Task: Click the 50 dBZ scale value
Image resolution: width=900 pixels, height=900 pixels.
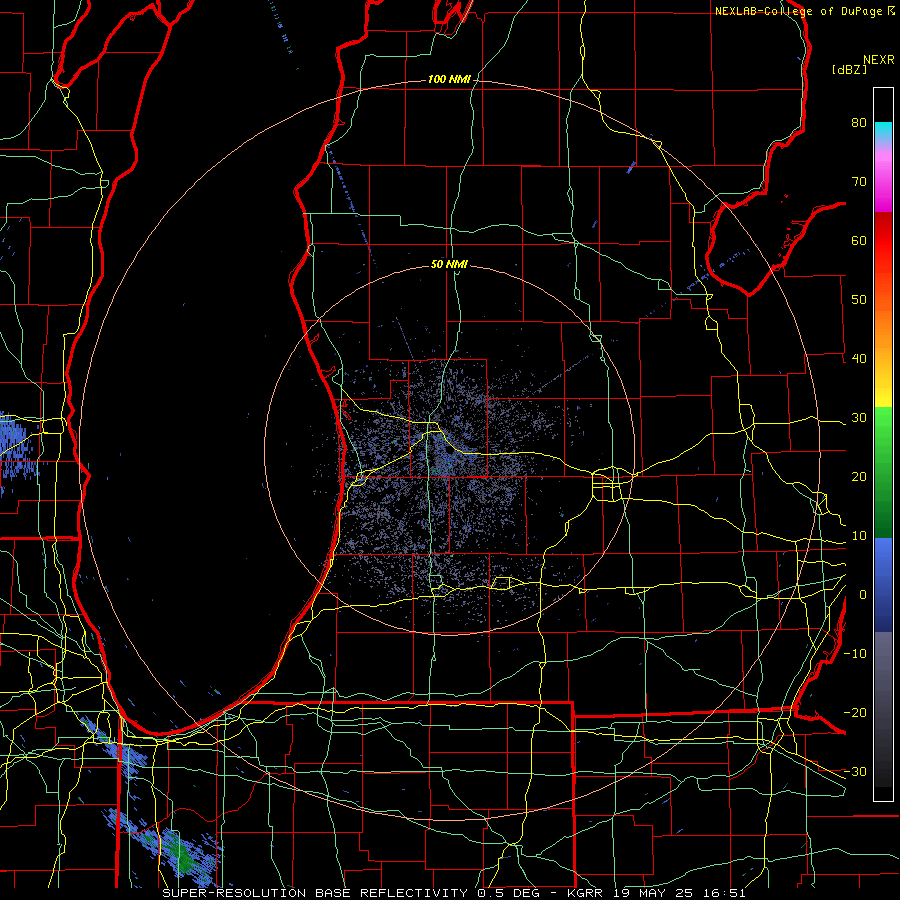Action: 859,300
